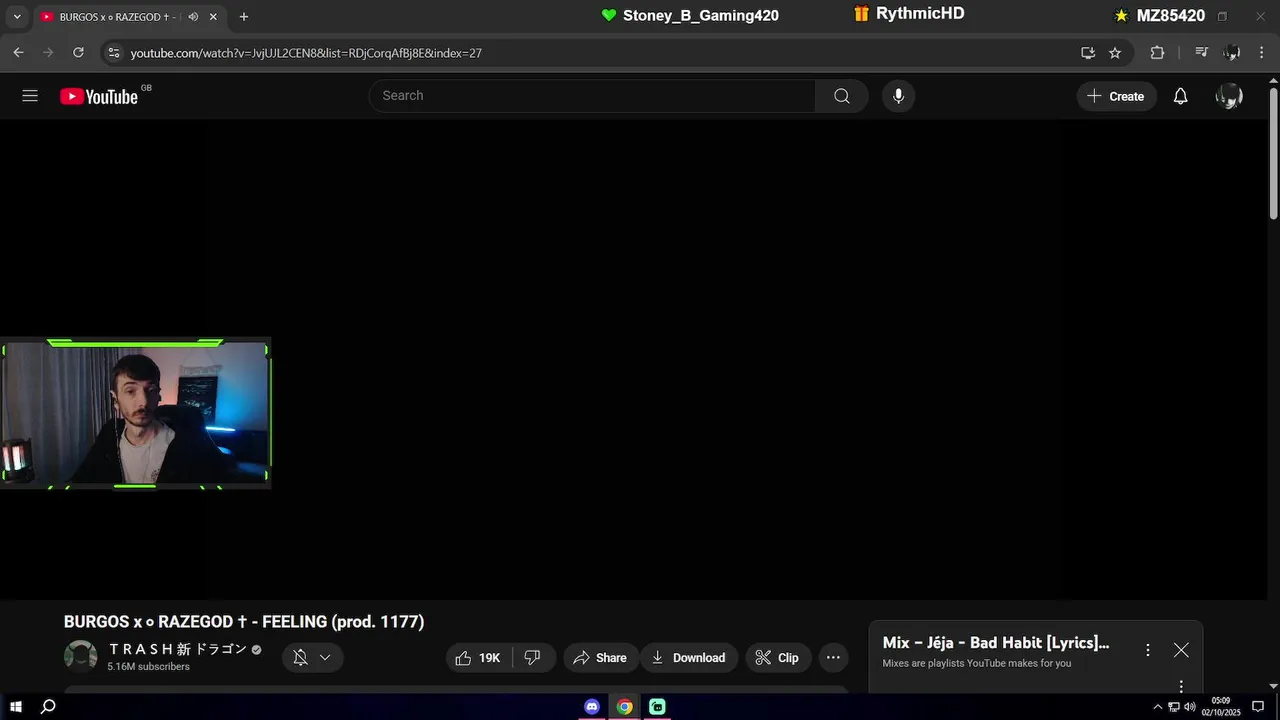The height and width of the screenshot is (720, 1280).
Task: Close the Mix playlist panel
Action: pos(1181,650)
